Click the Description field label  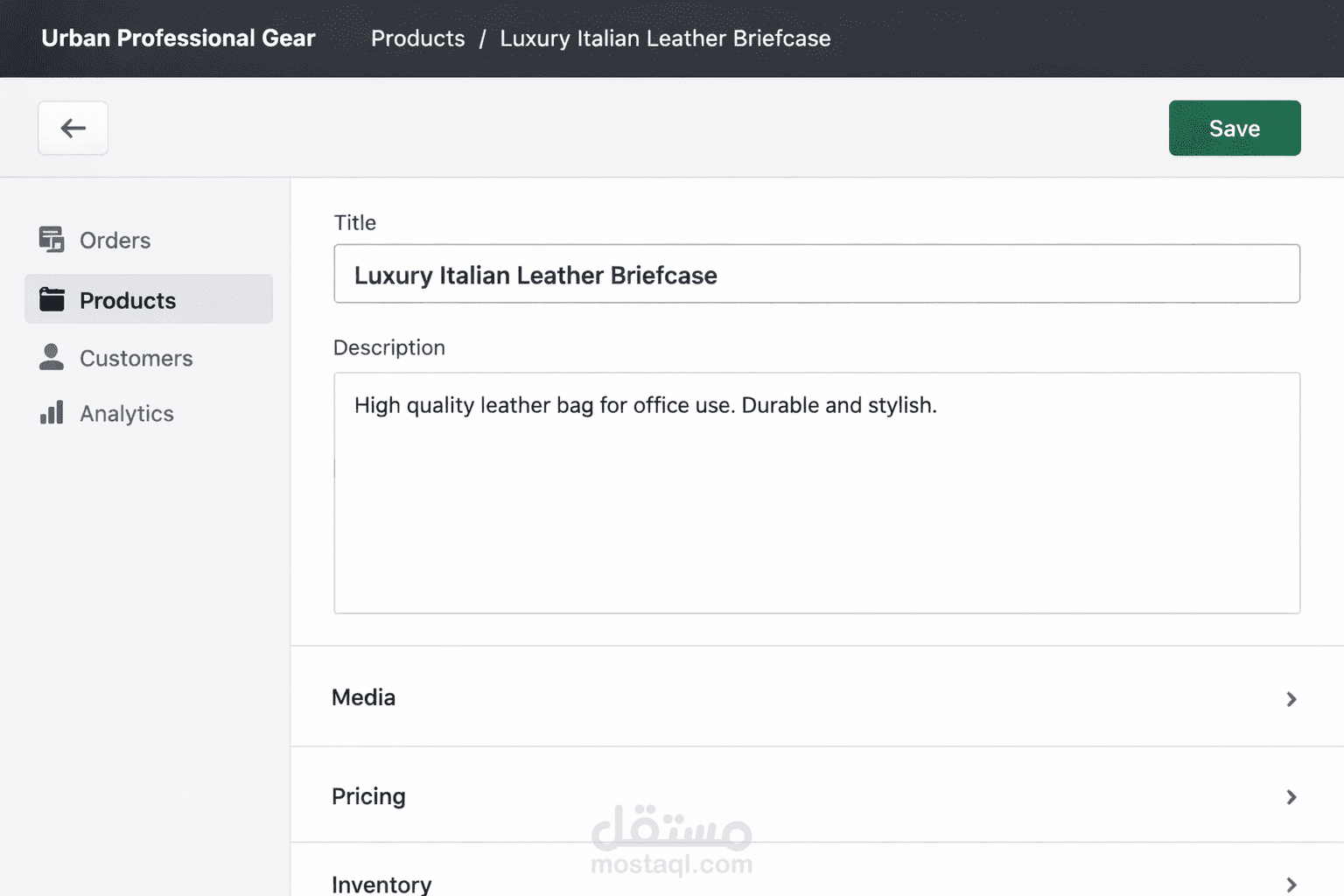click(389, 347)
